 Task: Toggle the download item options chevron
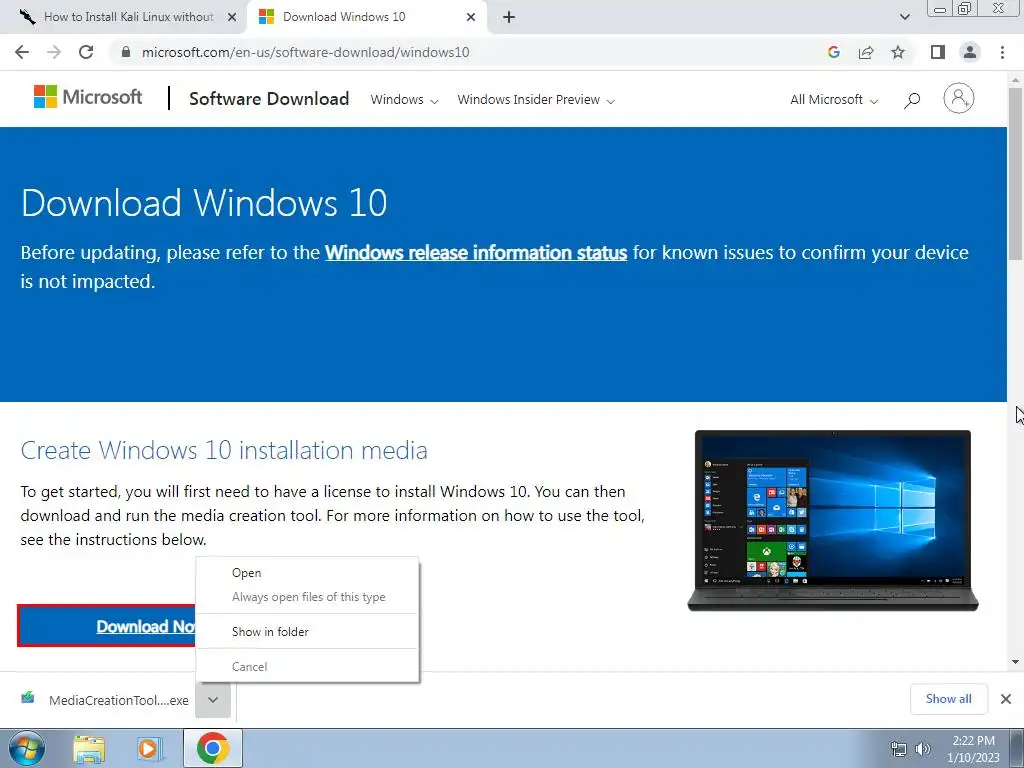point(213,699)
